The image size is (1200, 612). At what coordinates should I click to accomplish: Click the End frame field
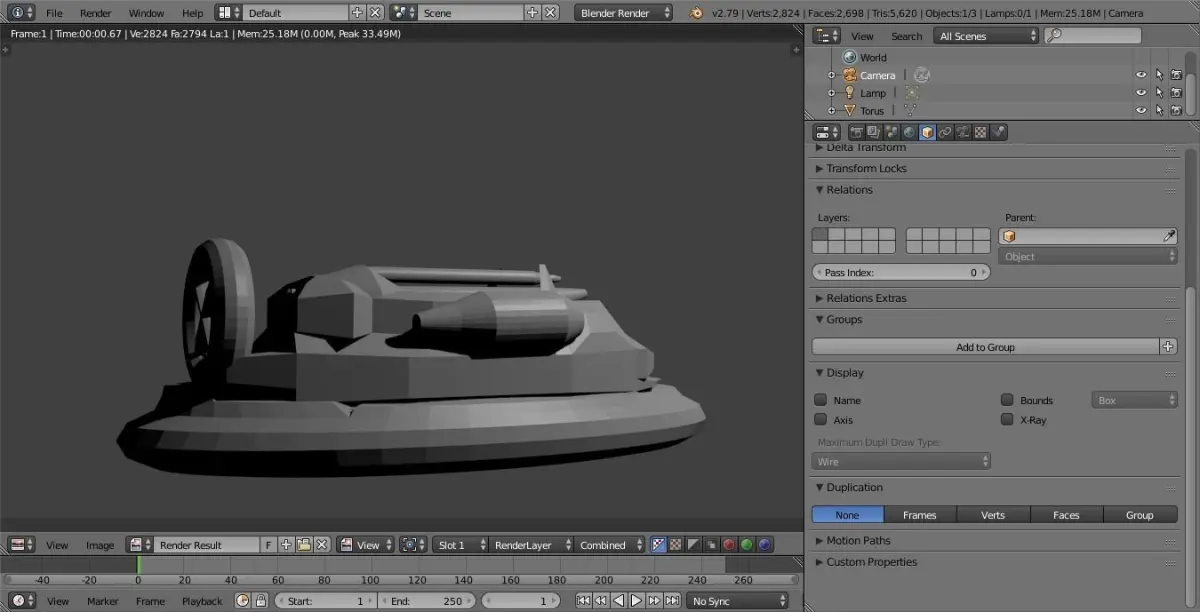pos(425,601)
